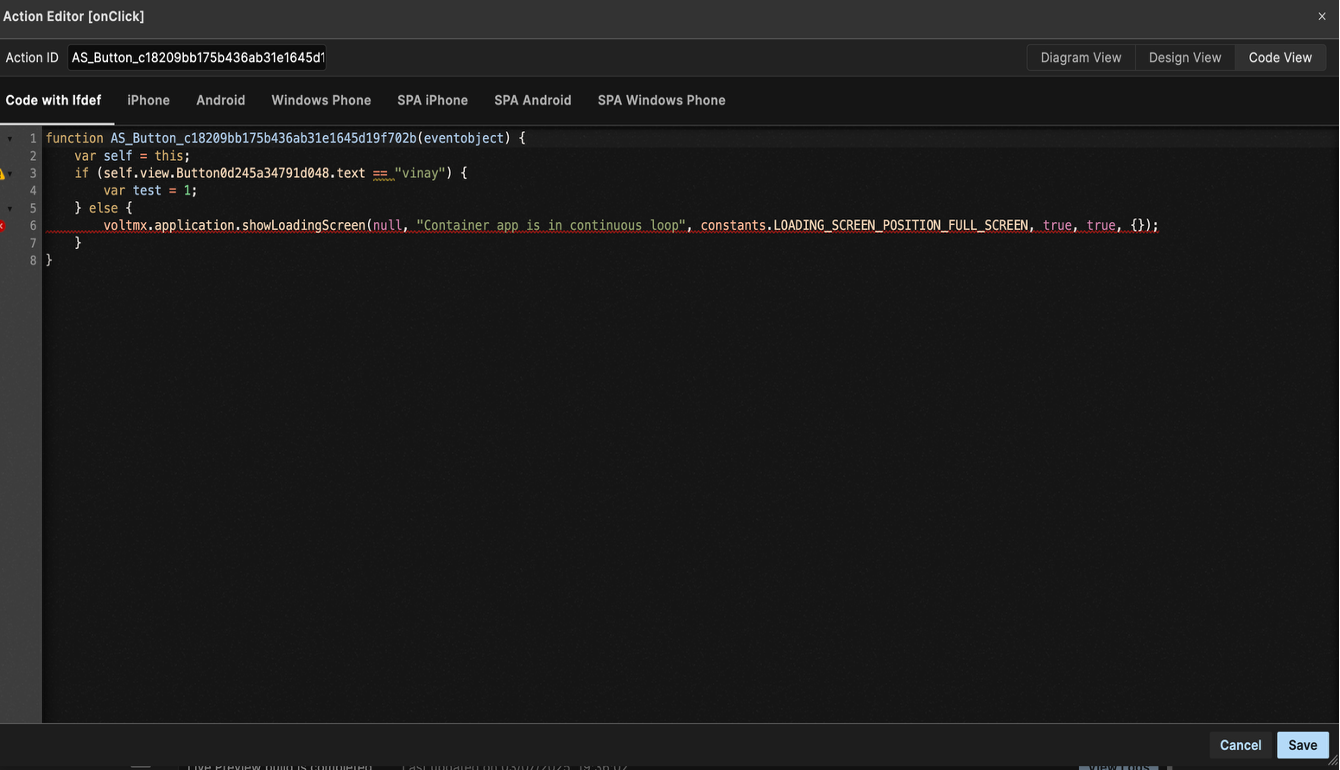Screen dimensions: 1340x770
Task: Show the SPA Windows Phone tab
Action: coord(661,101)
